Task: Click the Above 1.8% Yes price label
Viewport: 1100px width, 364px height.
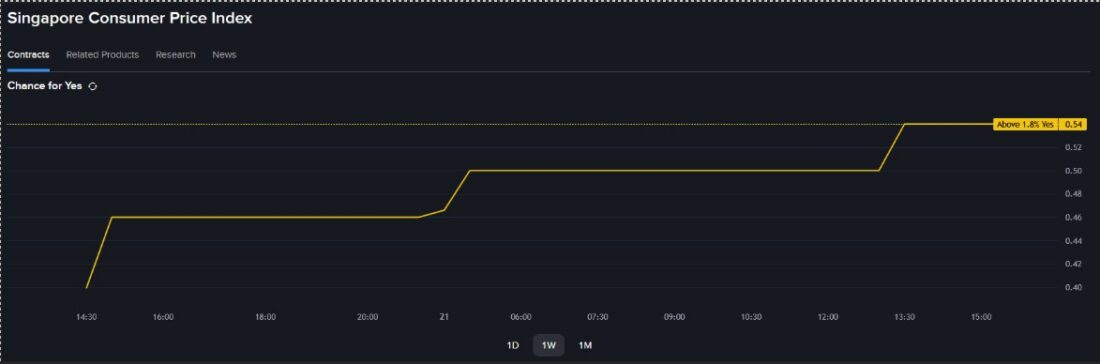Action: click(1025, 124)
